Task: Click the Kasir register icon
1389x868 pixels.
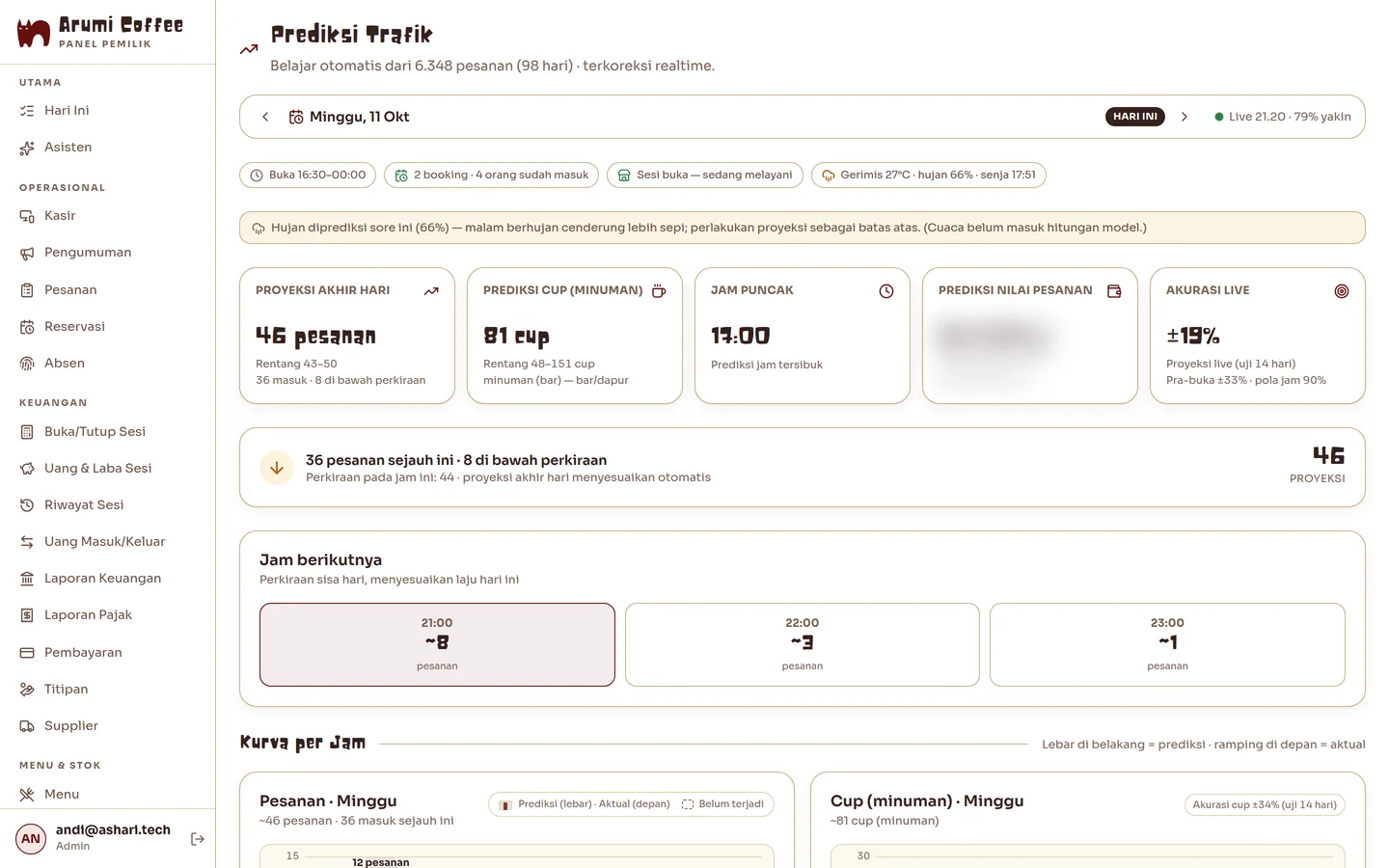Action: click(x=27, y=216)
